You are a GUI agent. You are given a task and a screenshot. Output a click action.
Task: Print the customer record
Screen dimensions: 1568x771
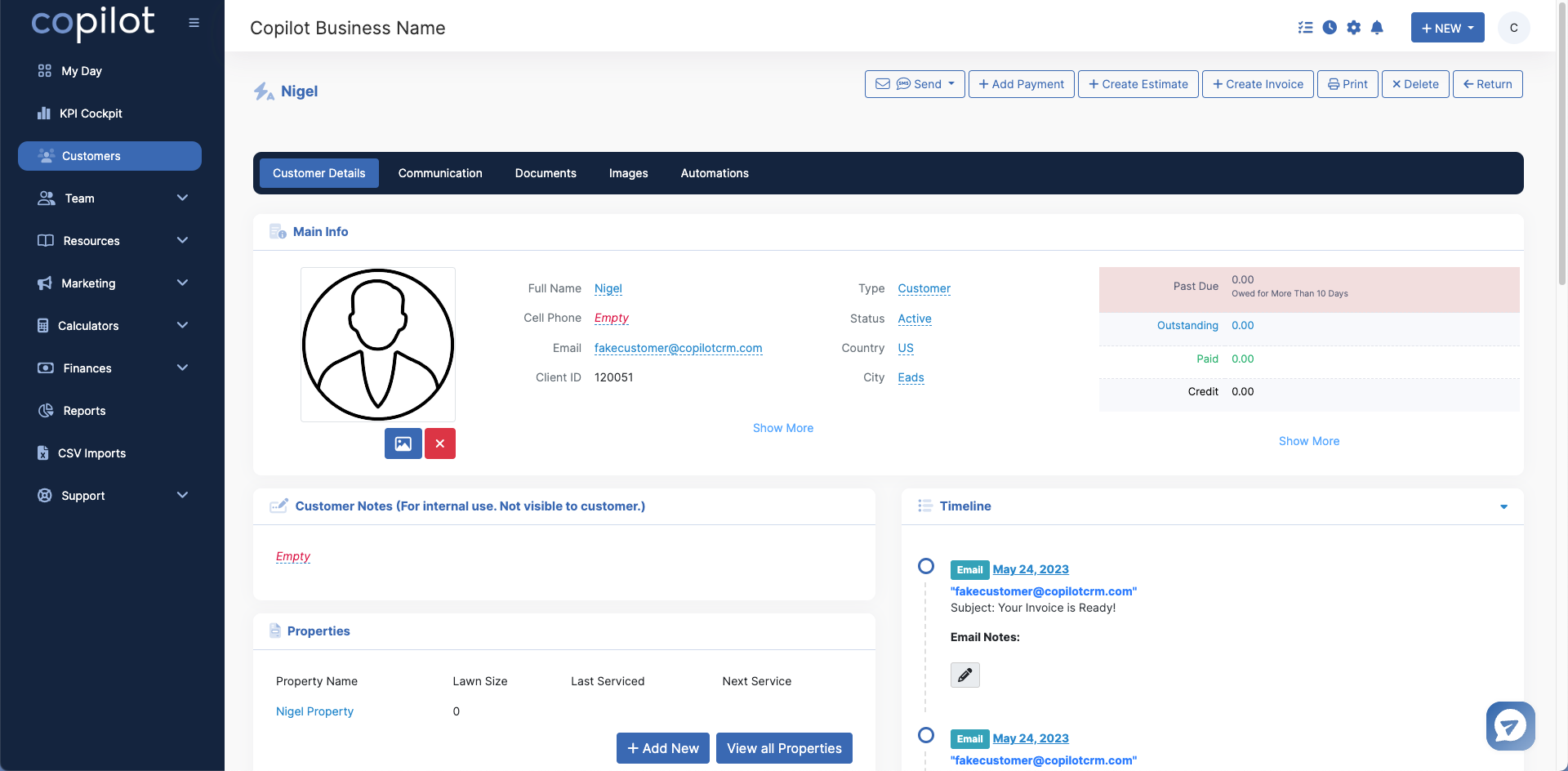click(x=1347, y=84)
